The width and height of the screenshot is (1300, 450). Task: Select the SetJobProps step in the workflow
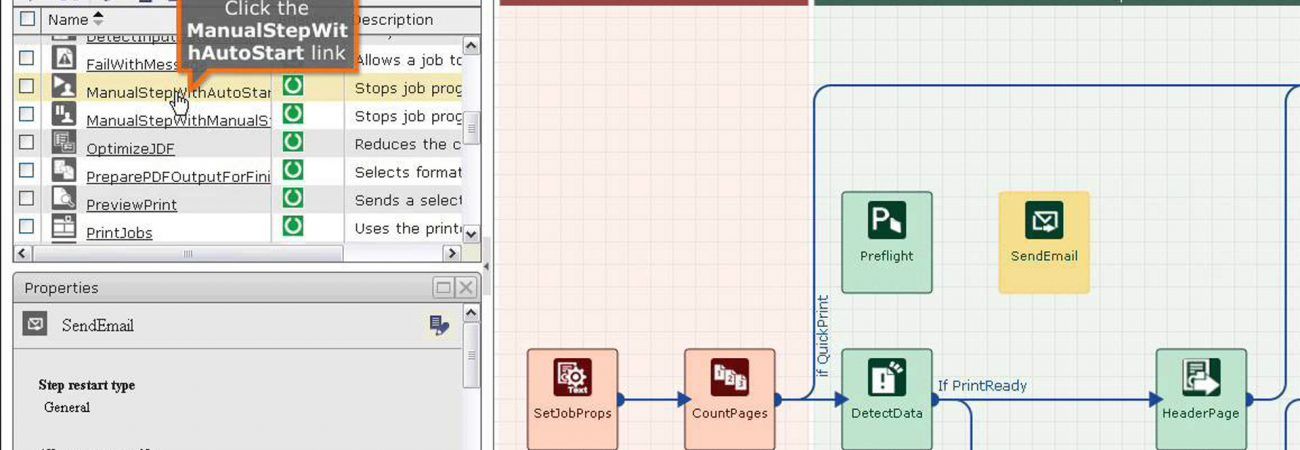tap(572, 399)
